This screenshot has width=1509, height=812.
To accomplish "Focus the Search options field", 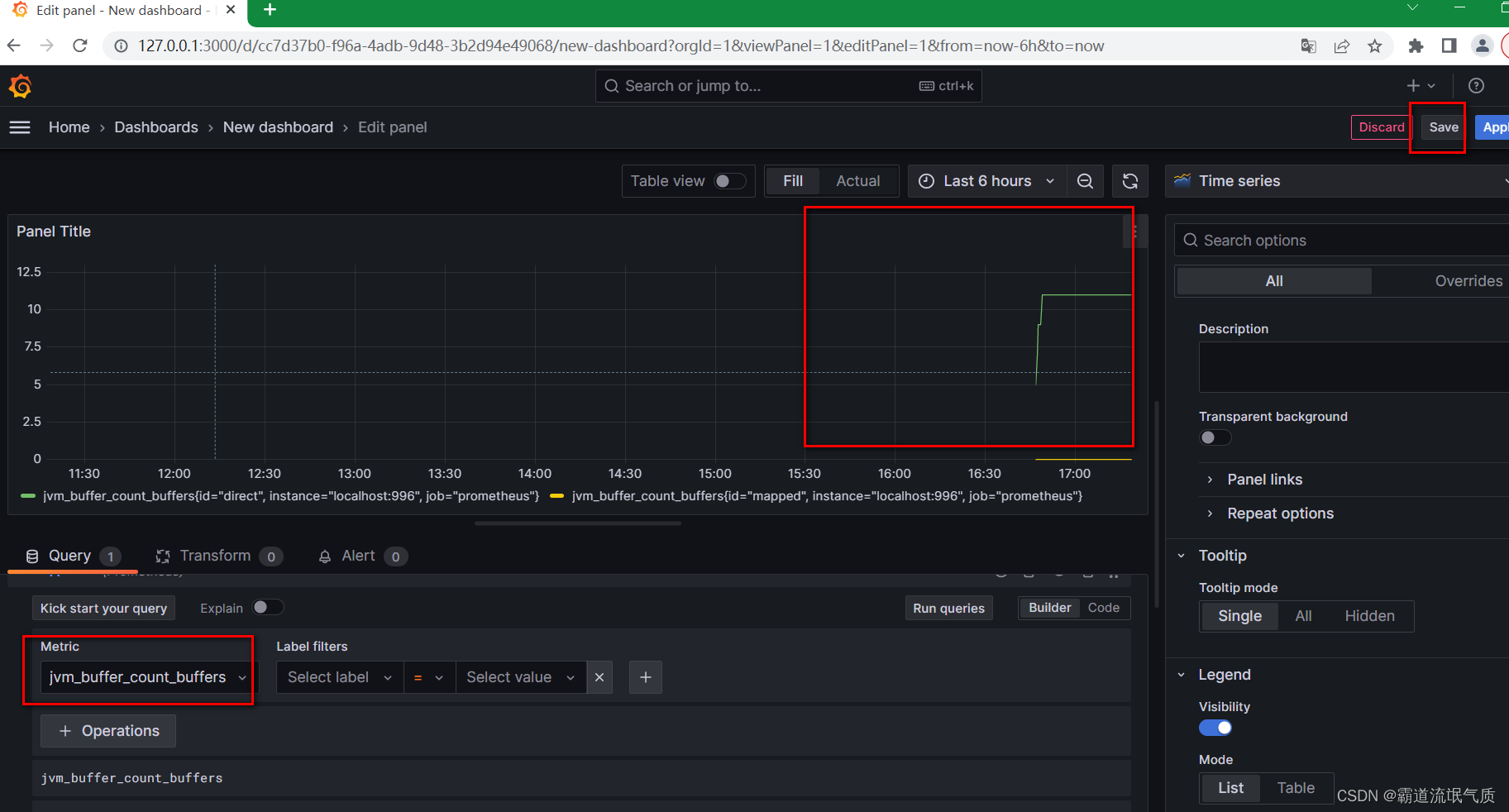I will pyautogui.click(x=1341, y=241).
